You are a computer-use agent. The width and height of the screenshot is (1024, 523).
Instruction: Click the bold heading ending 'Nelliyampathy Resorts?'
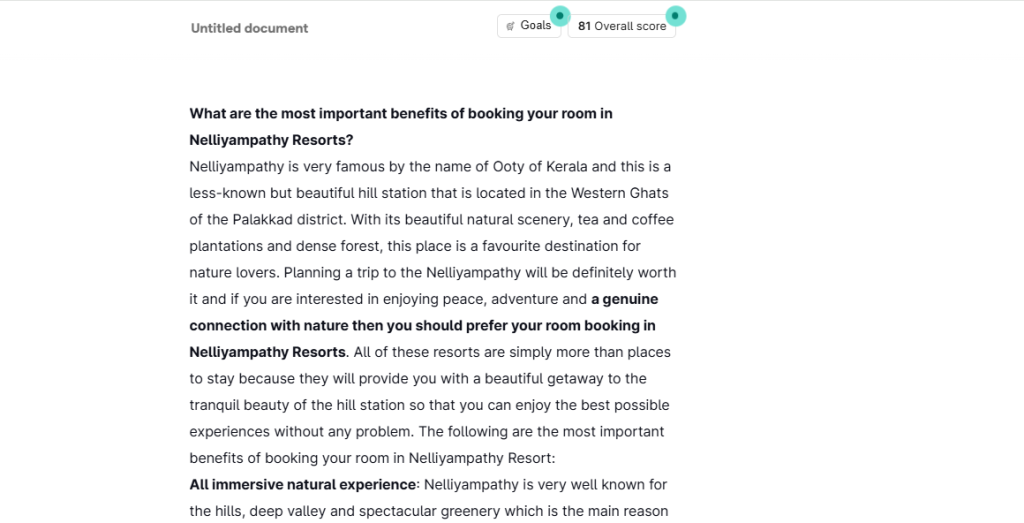tap(270, 140)
